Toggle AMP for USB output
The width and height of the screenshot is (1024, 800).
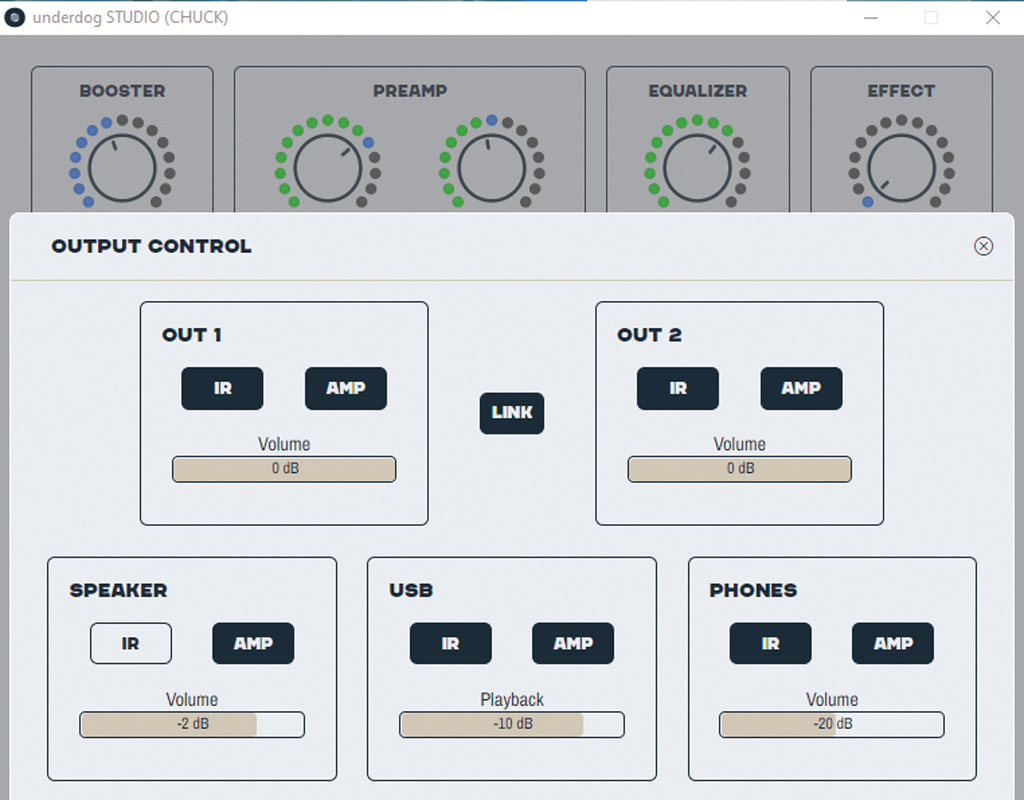[573, 643]
